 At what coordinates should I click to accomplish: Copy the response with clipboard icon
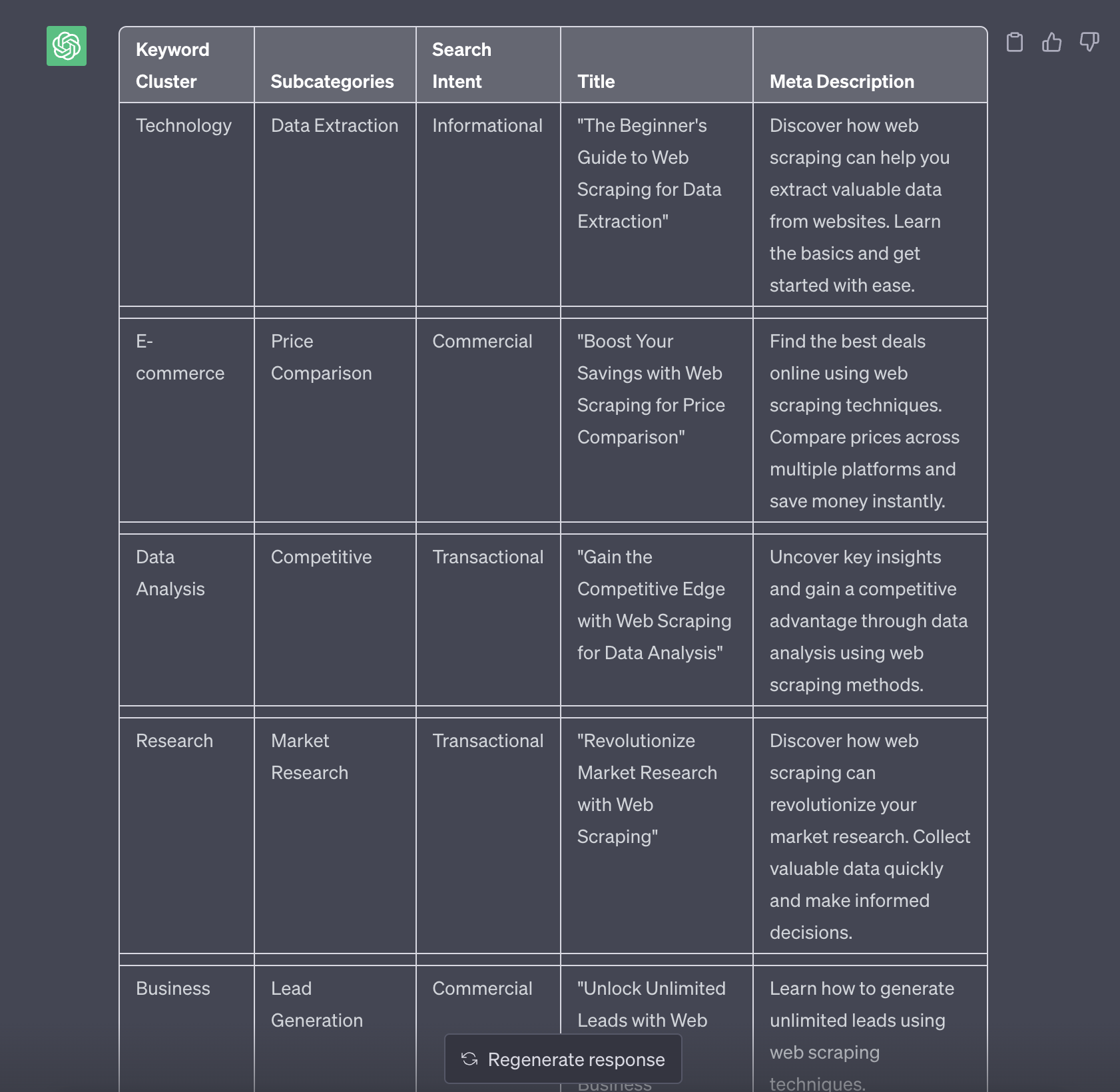coord(1014,42)
